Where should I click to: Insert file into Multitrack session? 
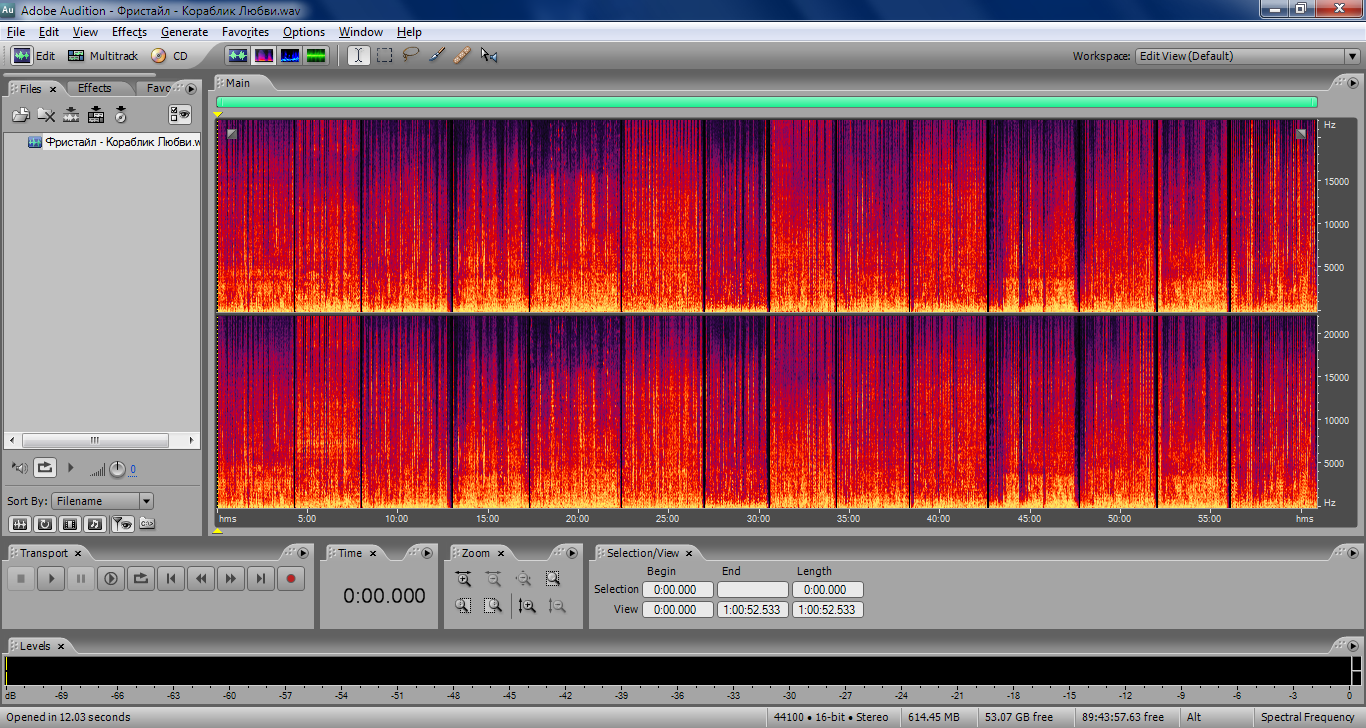click(96, 115)
